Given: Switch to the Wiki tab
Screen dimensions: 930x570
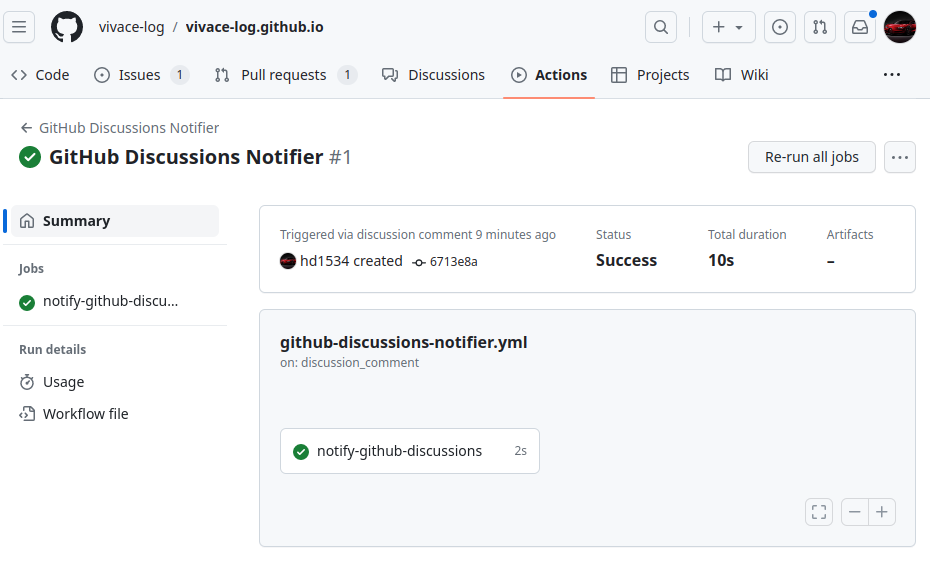Looking at the screenshot, I should (741, 75).
